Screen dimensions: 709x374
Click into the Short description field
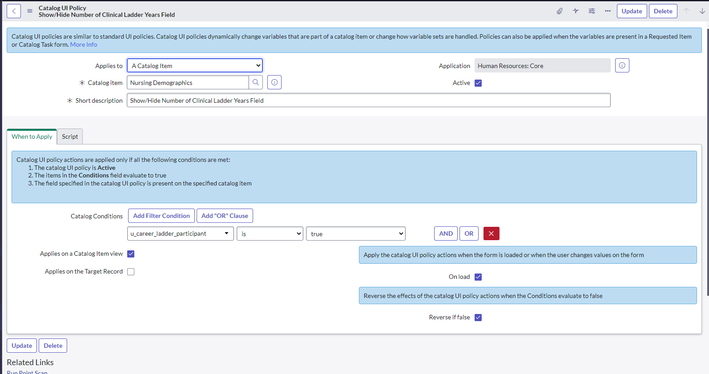[x=369, y=100]
